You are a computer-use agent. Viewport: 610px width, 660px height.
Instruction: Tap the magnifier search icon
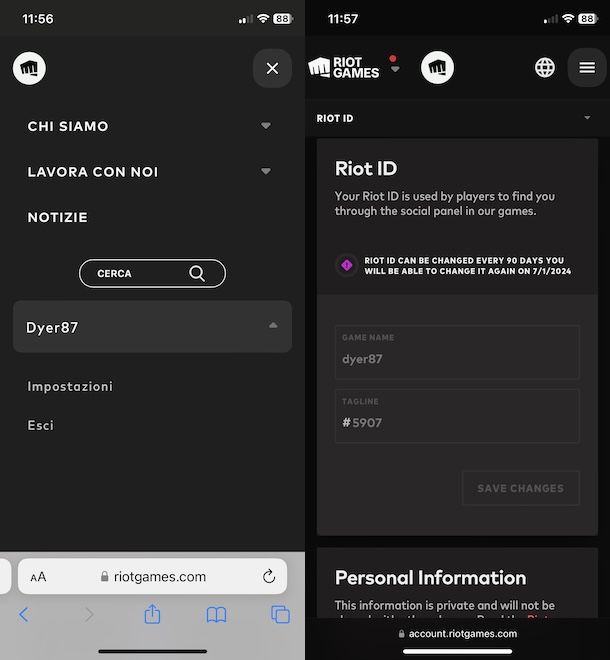coord(197,274)
